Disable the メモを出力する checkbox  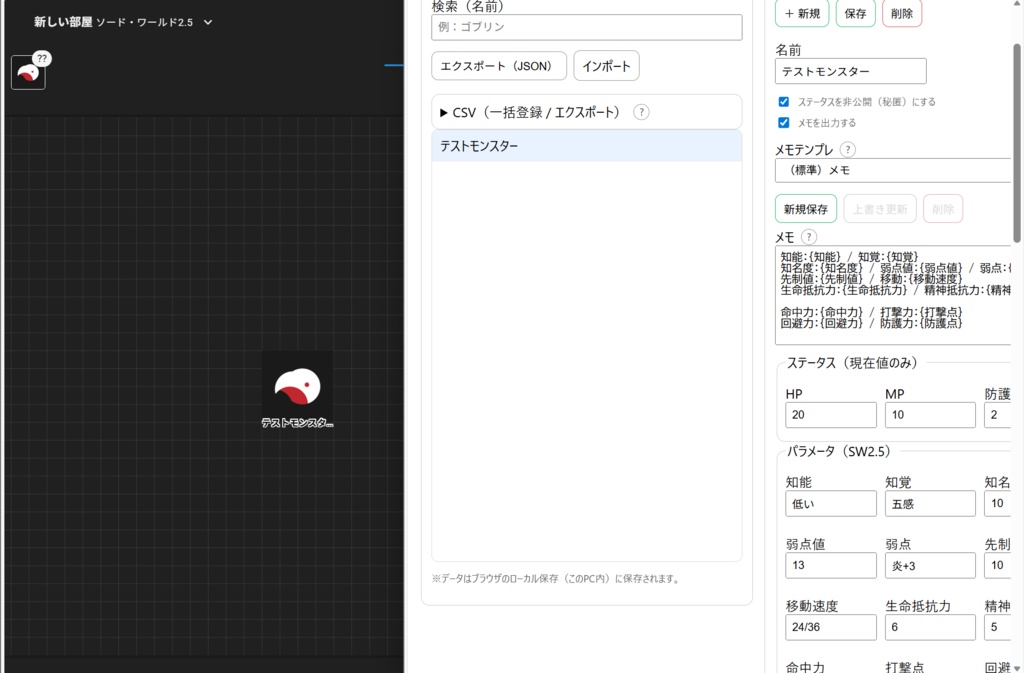click(x=784, y=122)
